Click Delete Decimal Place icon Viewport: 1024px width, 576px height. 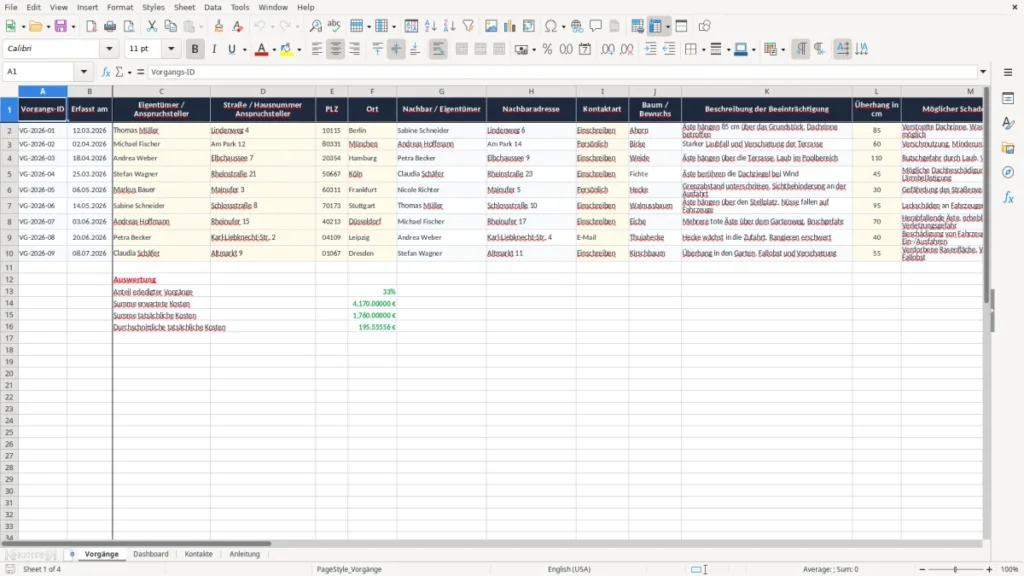pos(627,49)
